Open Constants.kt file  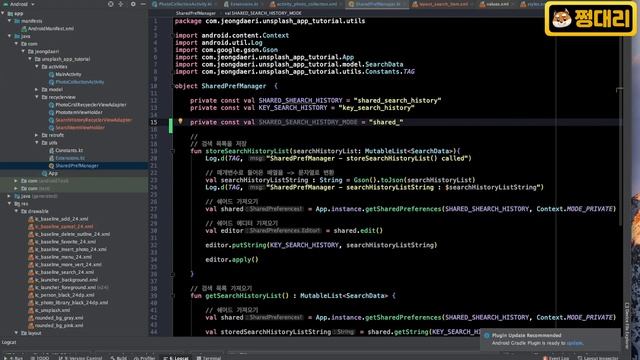(66, 150)
